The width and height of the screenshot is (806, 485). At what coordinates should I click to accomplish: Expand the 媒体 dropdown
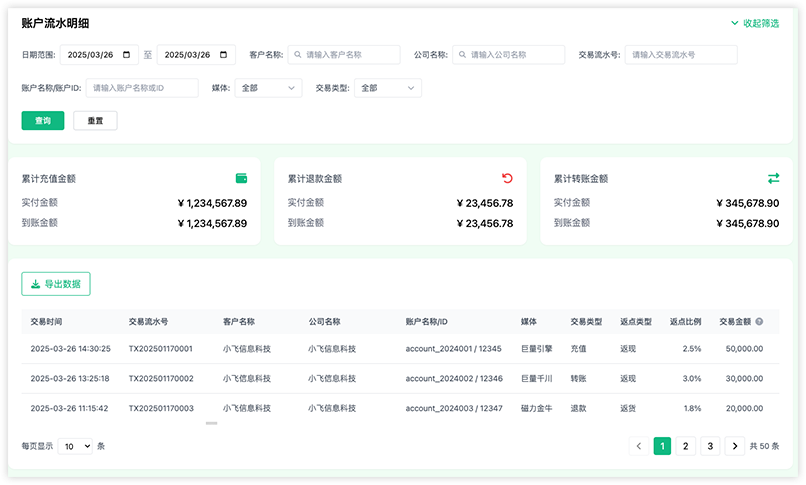pyautogui.click(x=268, y=88)
